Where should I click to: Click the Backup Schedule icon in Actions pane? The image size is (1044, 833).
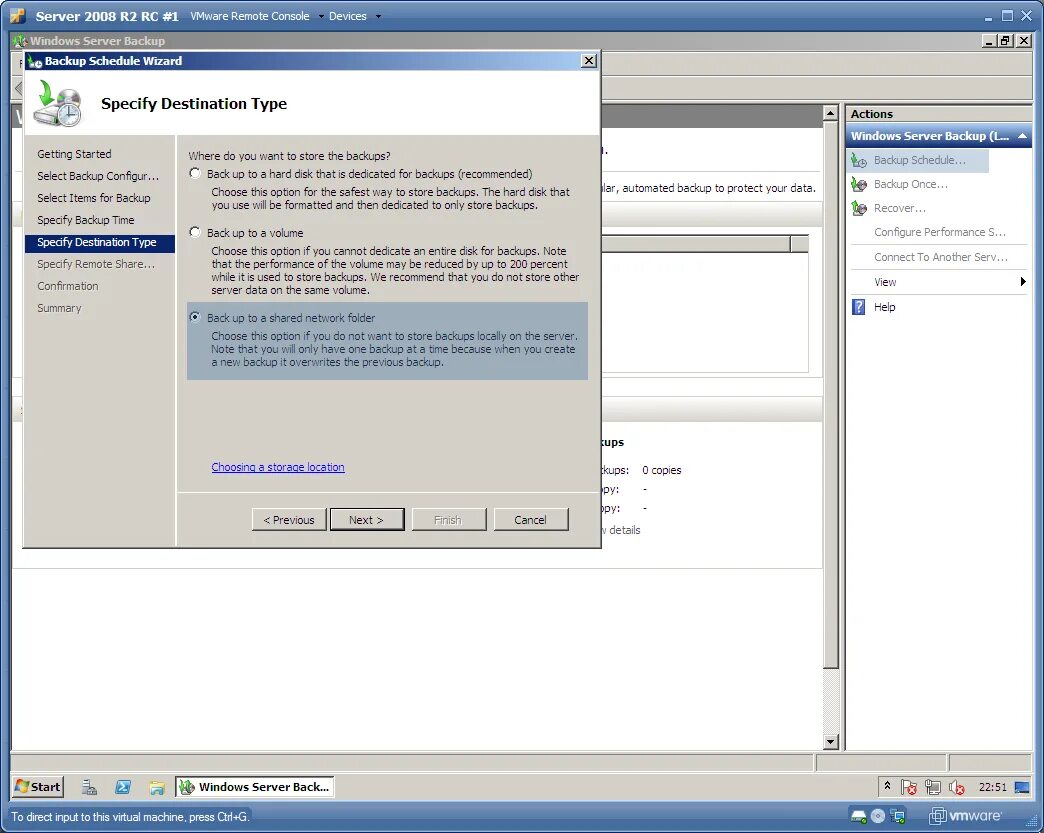859,160
